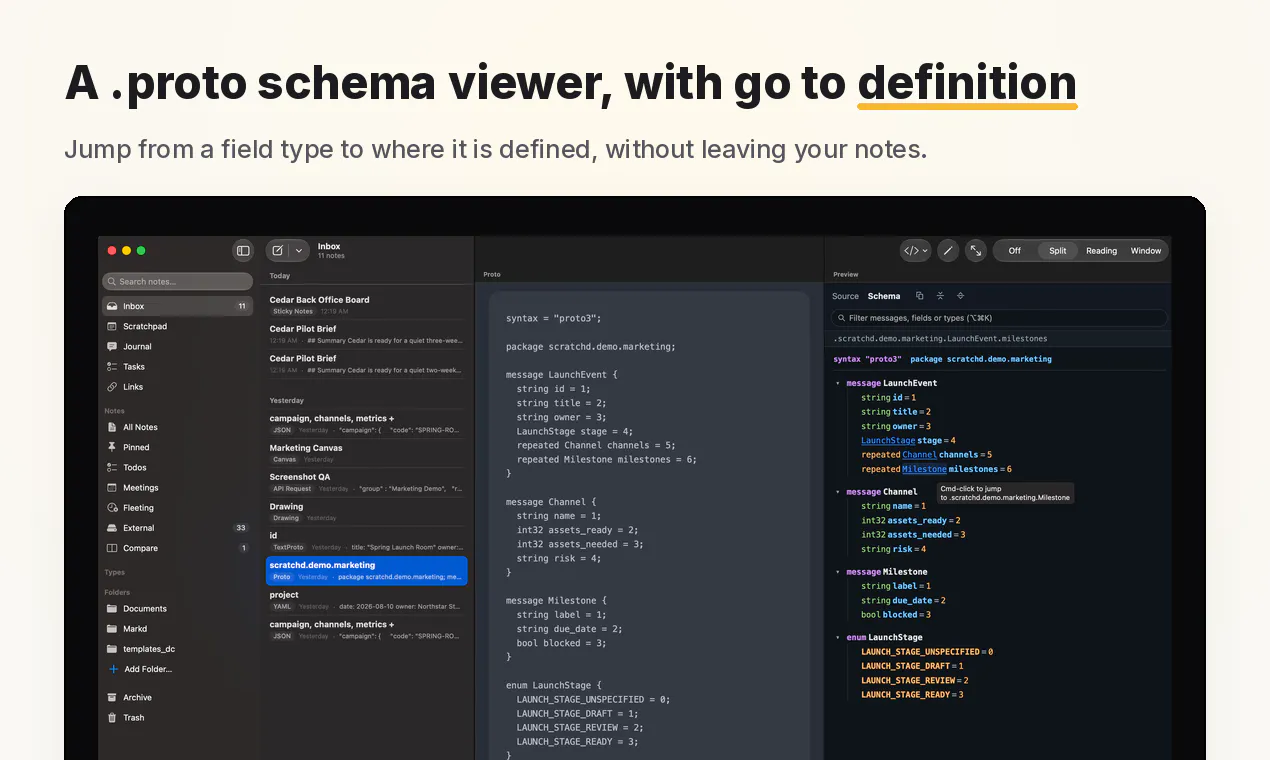Open Links in the sidebar
Viewport: 1270px width, 760px height.
(x=178, y=387)
